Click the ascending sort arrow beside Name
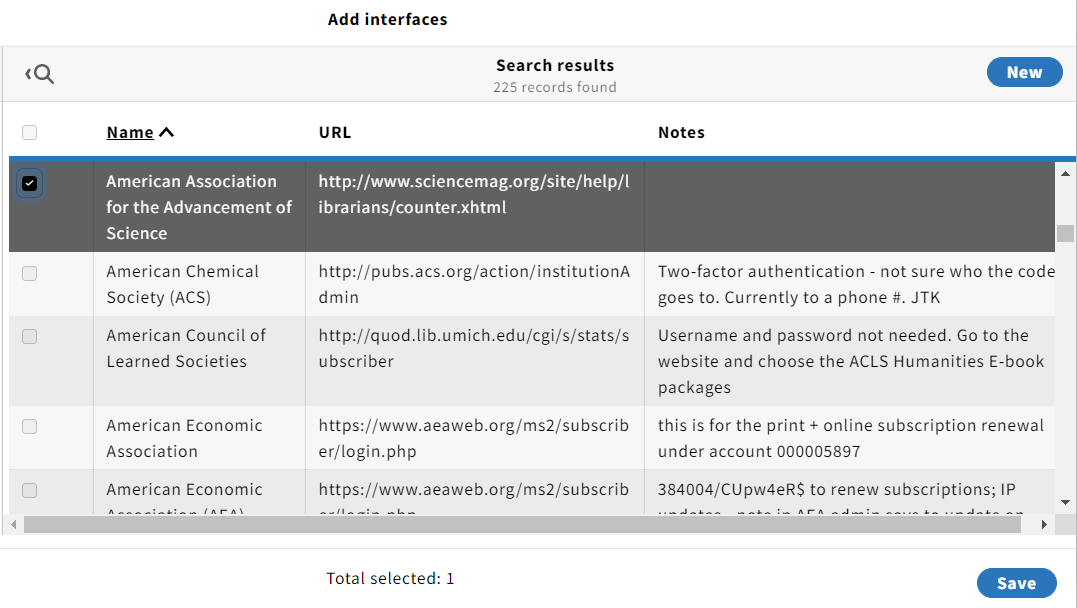1077x608 pixels. pyautogui.click(x=166, y=133)
